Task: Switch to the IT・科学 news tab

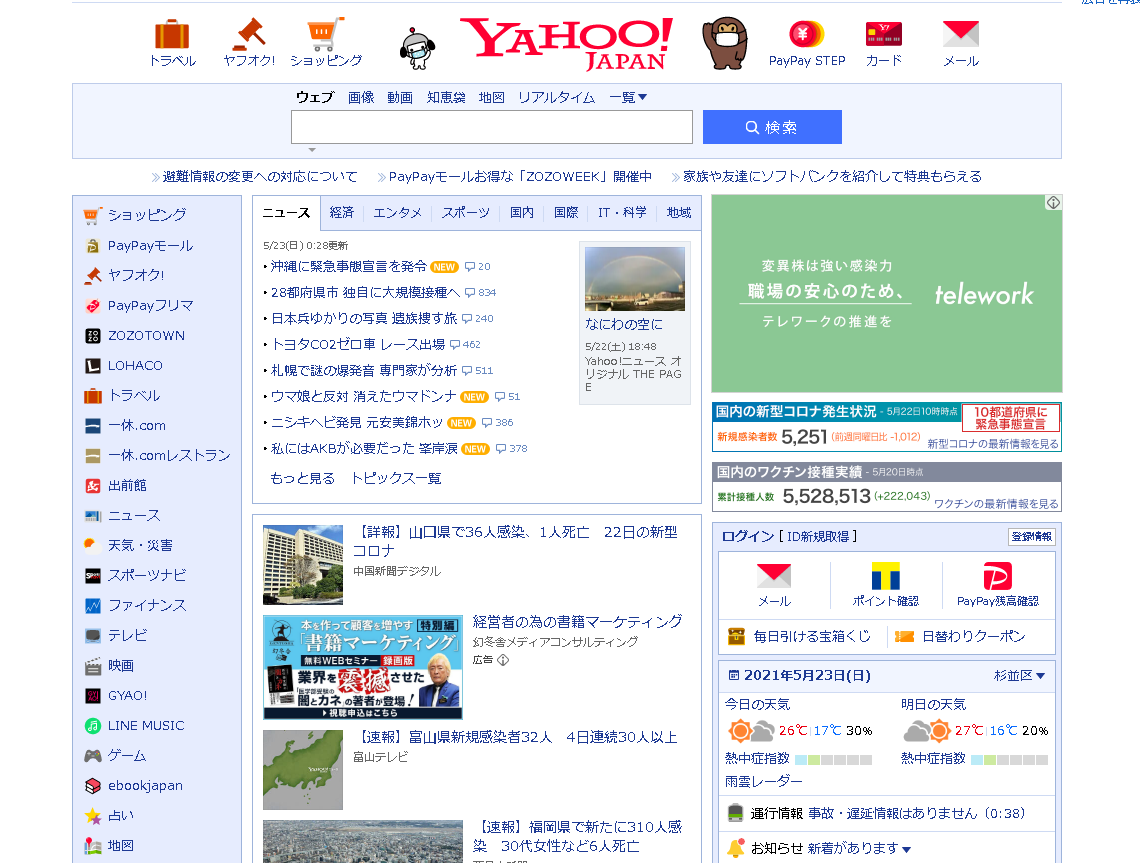Action: (622, 212)
